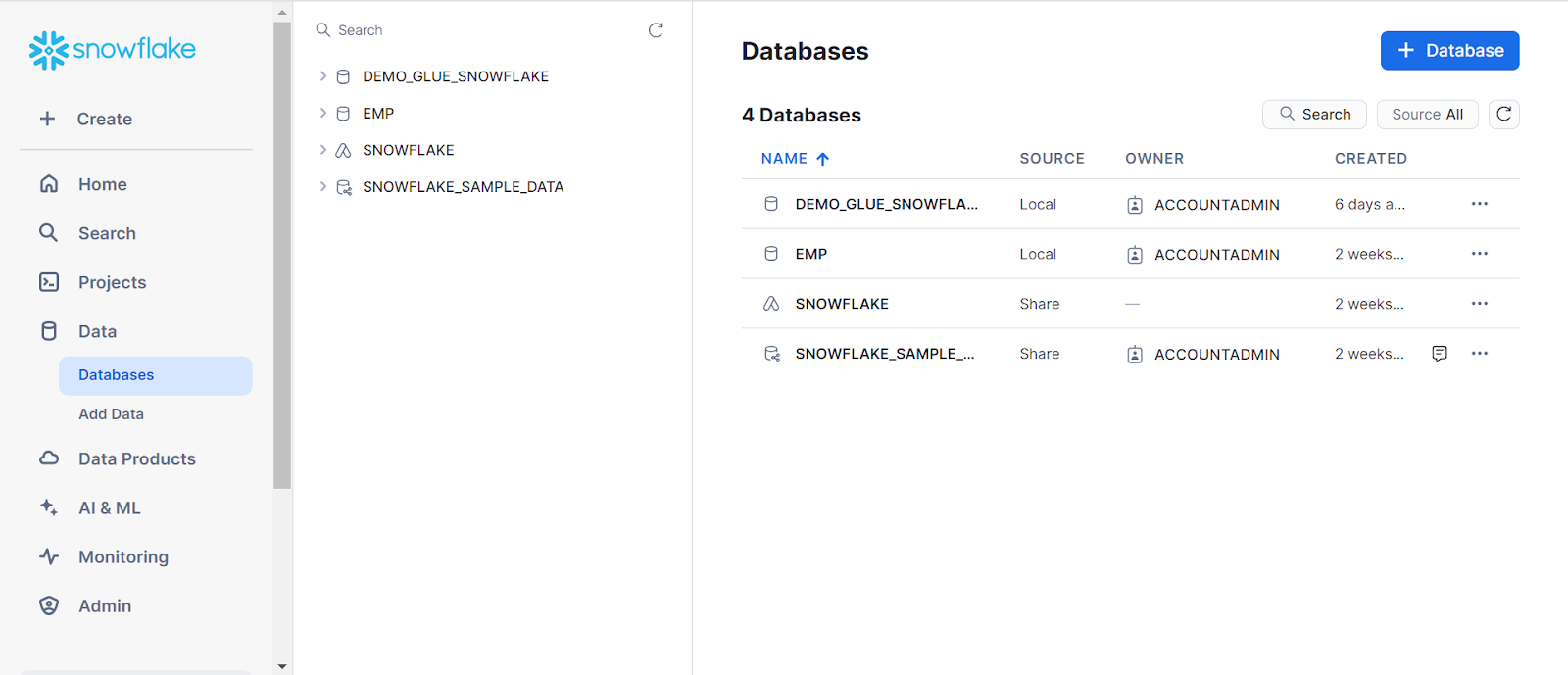Click the sidebar vertical scrollbar thumb
Screen dimensions: 1568x675
[282, 255]
